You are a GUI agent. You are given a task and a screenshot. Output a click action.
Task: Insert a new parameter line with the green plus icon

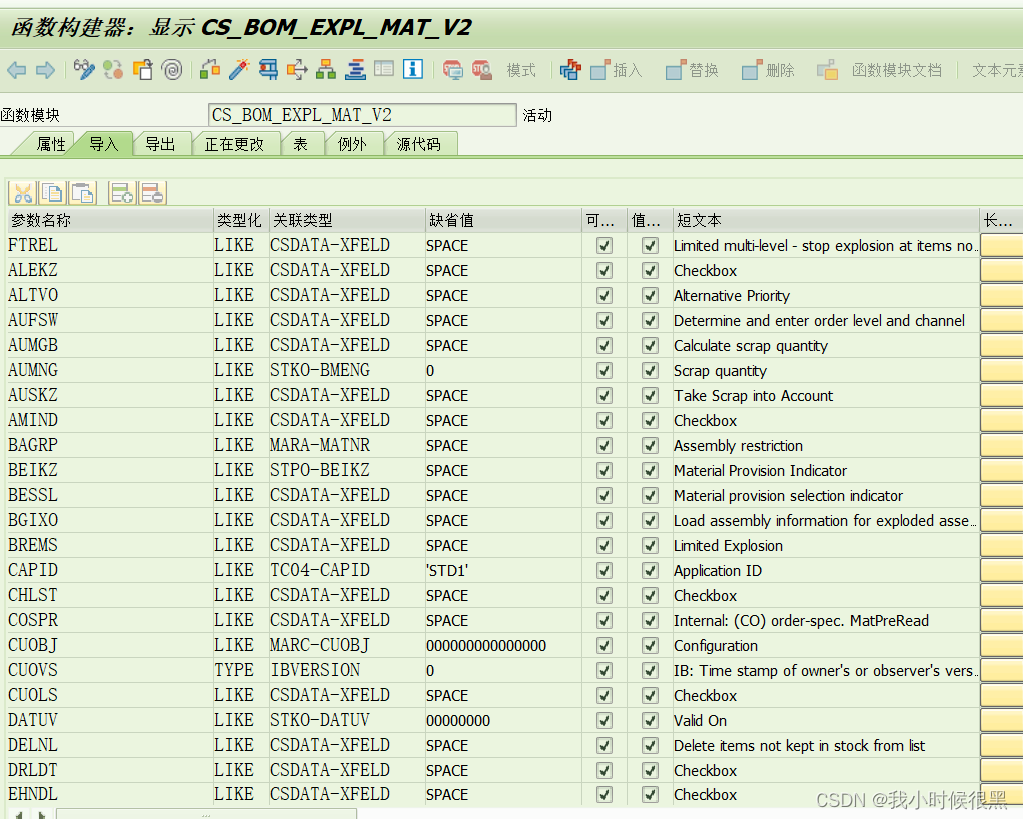[122, 193]
